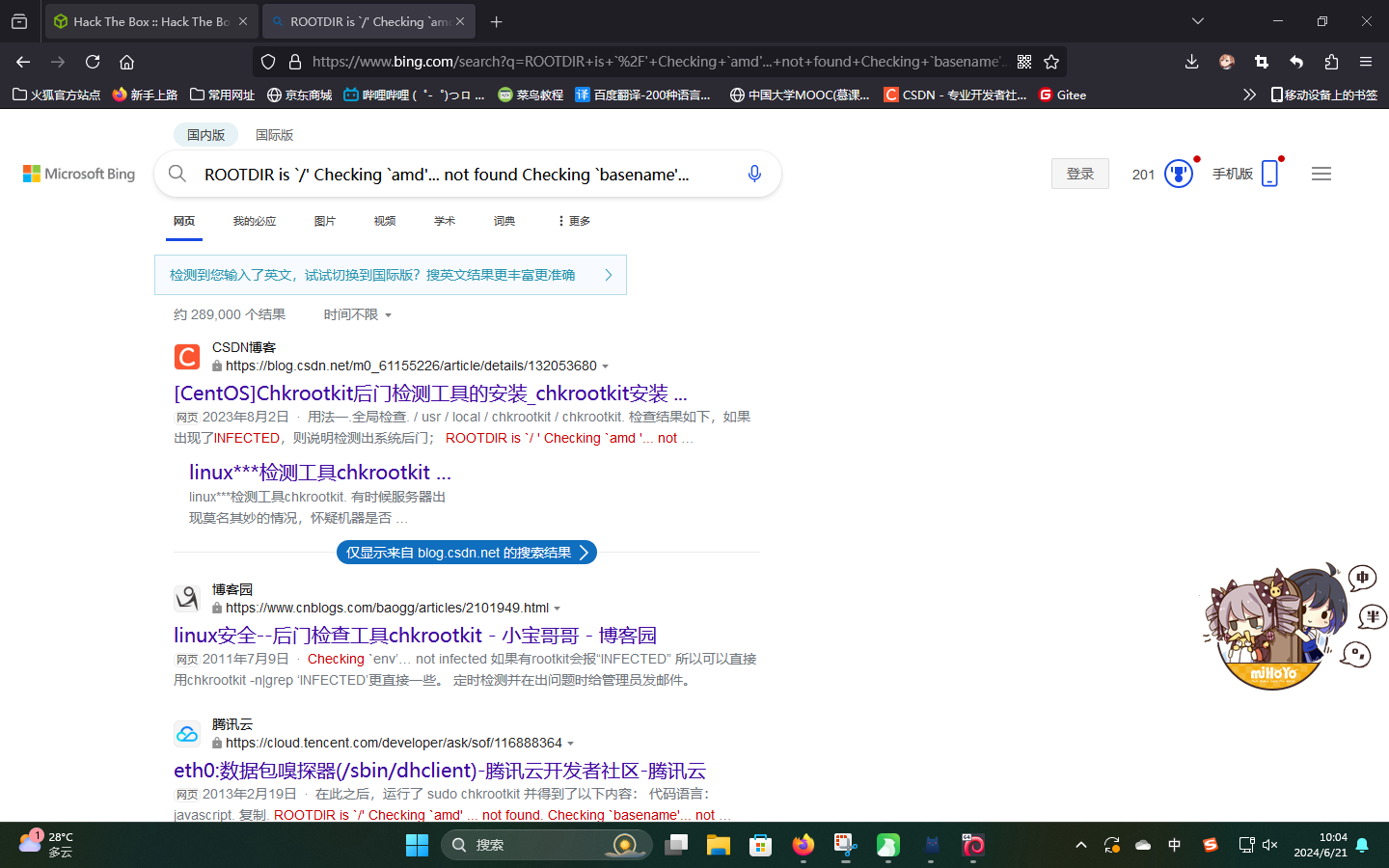Open the Windows Start menu
This screenshot has width=1389, height=868.
[x=417, y=846]
